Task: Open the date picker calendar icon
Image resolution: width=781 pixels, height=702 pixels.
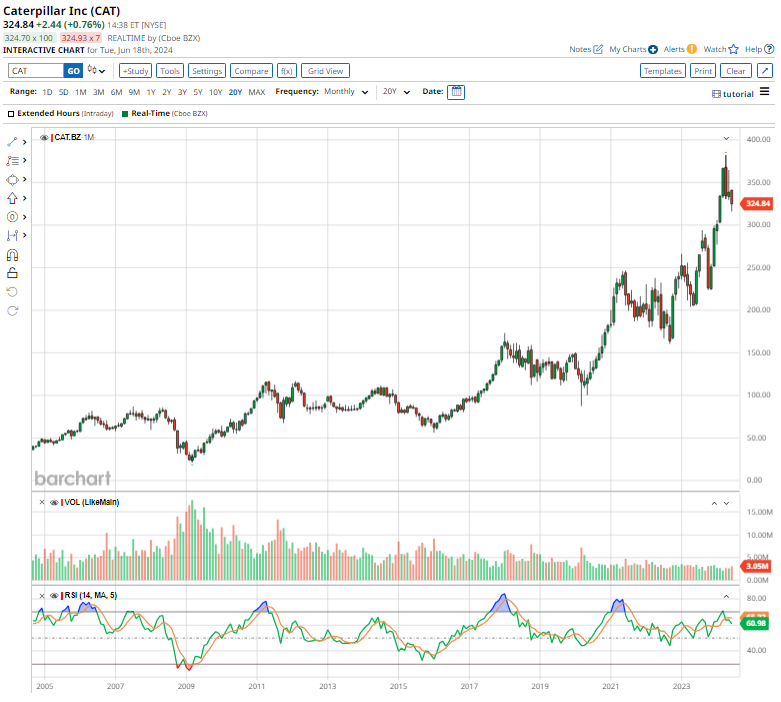Action: [x=456, y=92]
